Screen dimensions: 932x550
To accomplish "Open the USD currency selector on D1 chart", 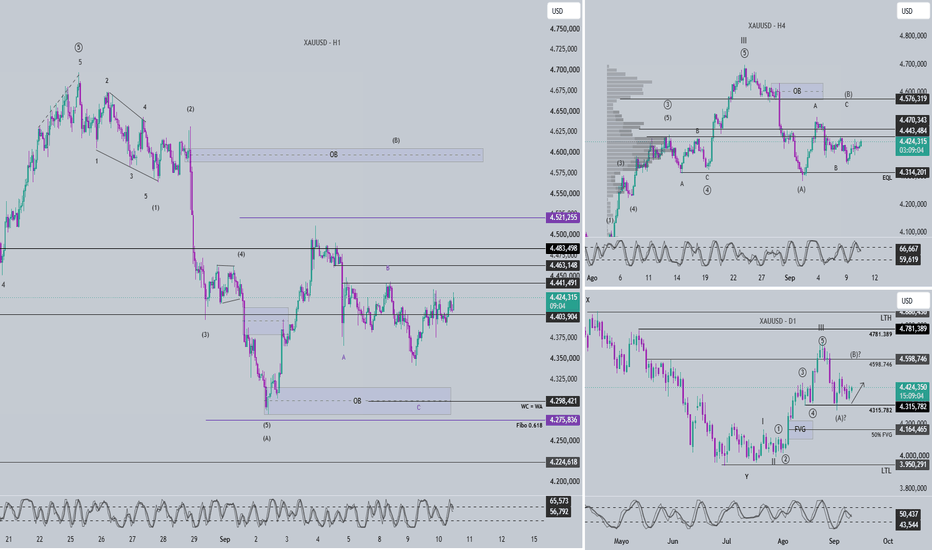I will pos(912,300).
